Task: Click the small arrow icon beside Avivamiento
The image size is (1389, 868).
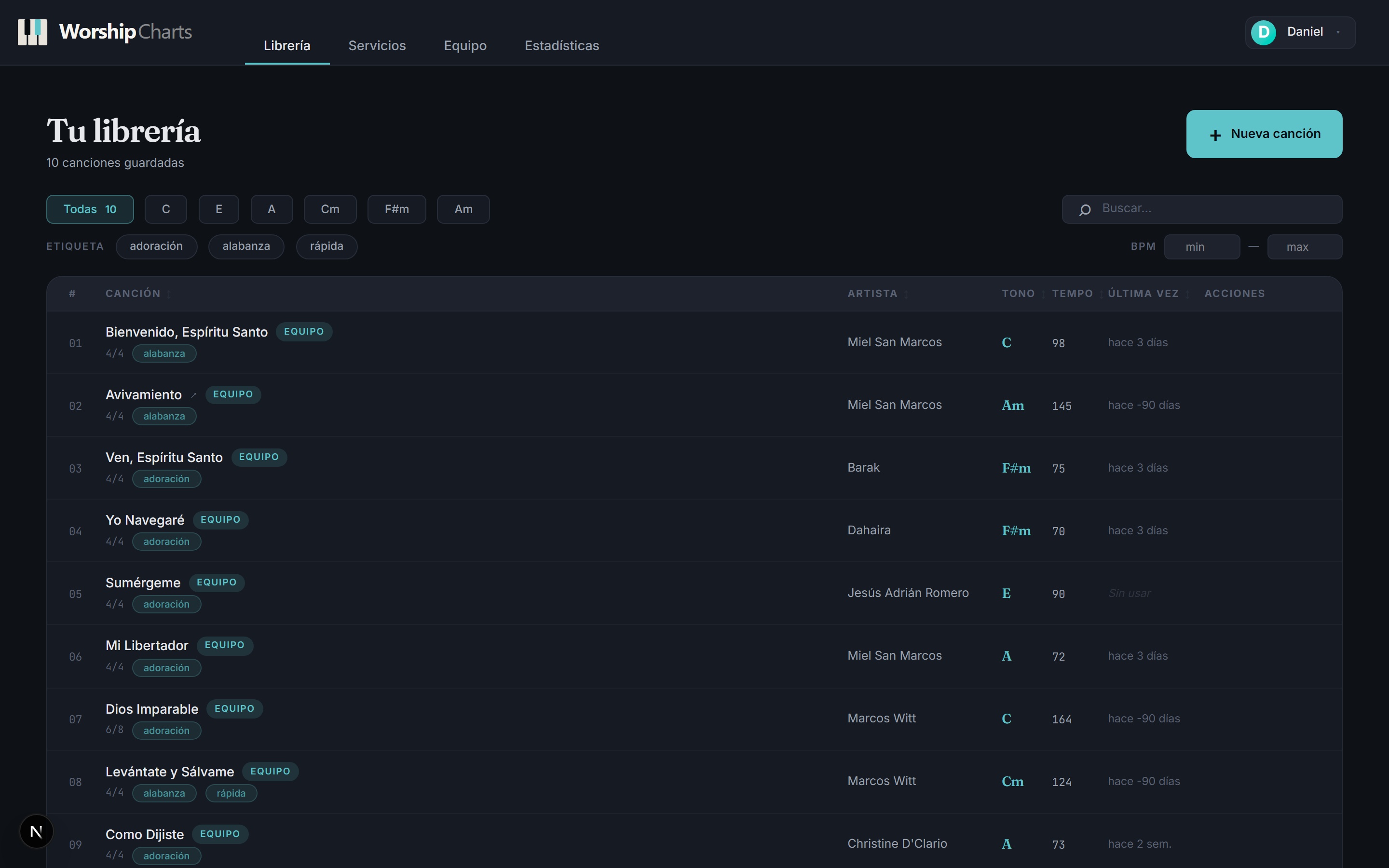Action: coord(194,395)
